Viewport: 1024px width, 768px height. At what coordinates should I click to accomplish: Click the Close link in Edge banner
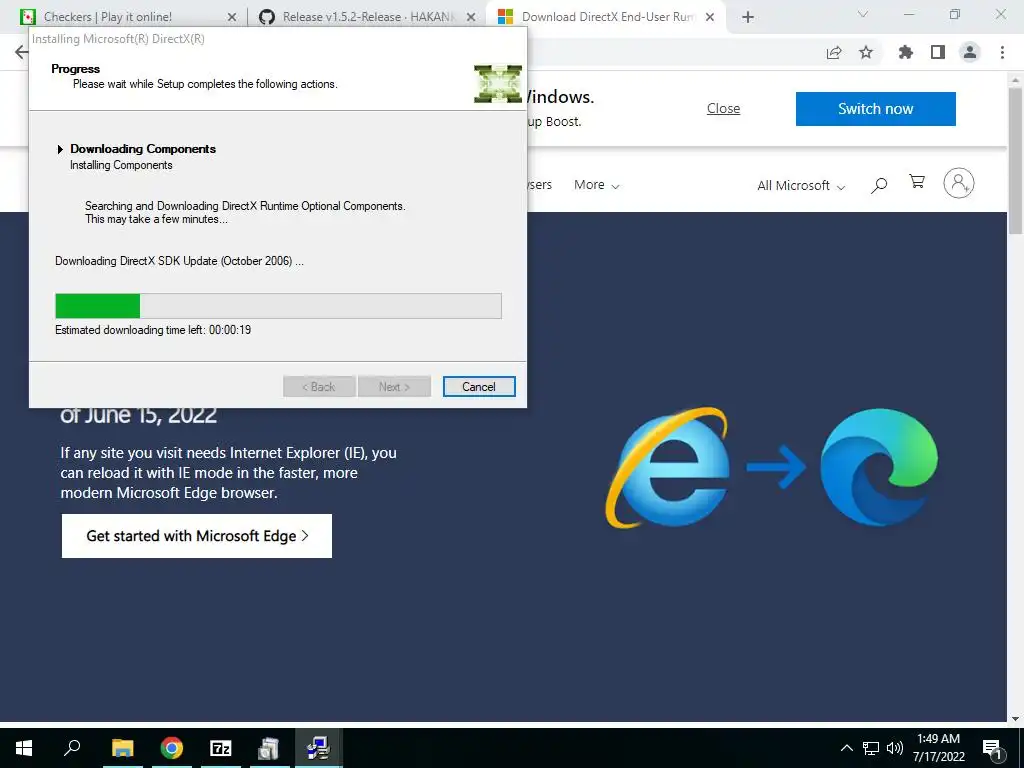point(724,108)
